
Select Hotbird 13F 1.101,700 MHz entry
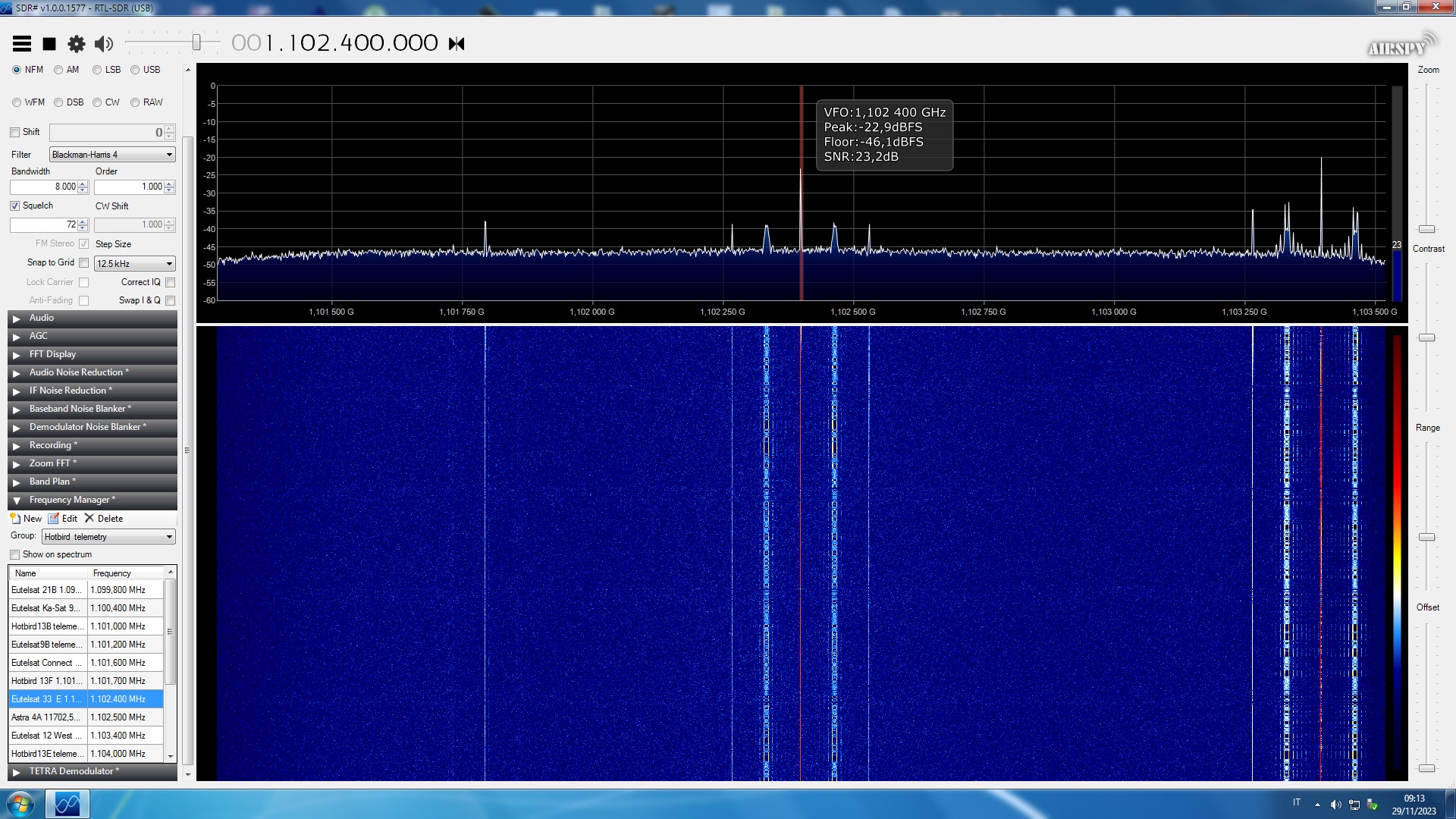[x=45, y=681]
